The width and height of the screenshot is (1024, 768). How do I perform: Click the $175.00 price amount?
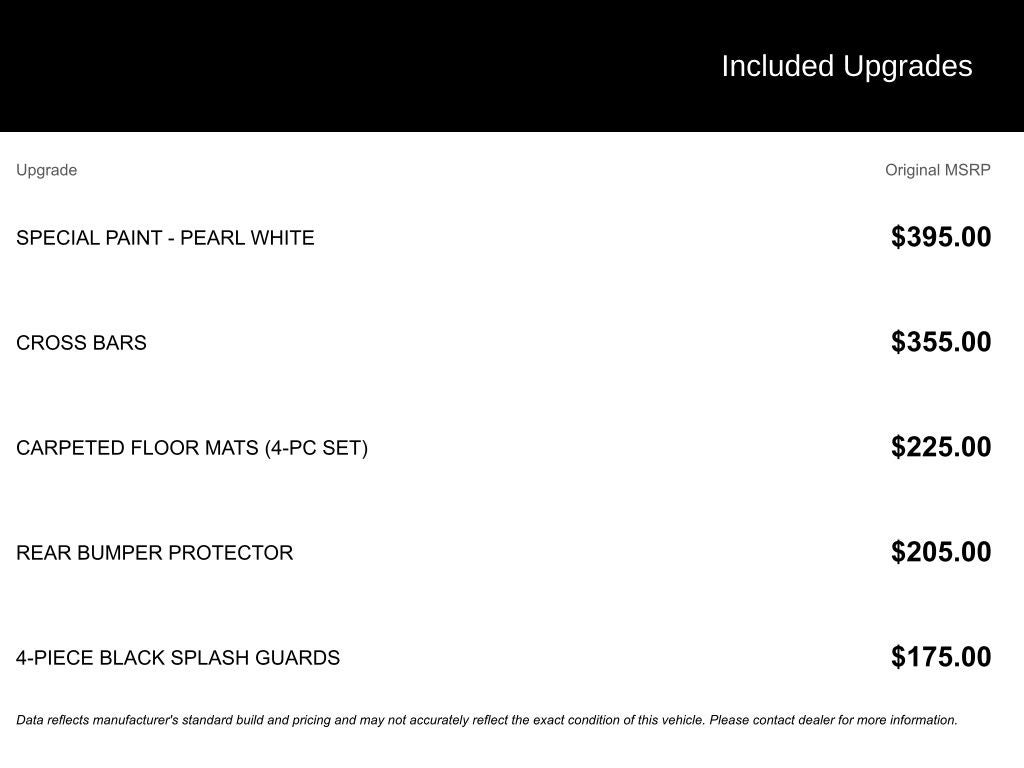tap(941, 657)
